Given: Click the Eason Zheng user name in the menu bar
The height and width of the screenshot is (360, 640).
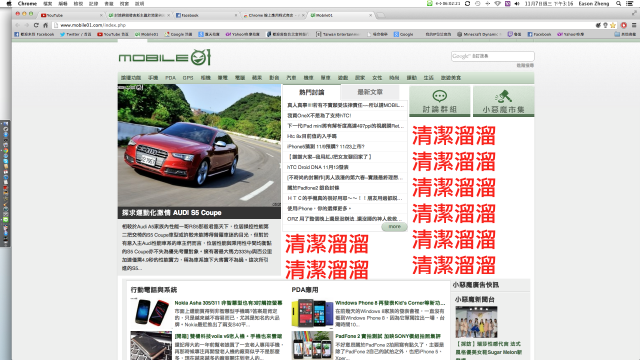Looking at the screenshot, I should point(594,3).
